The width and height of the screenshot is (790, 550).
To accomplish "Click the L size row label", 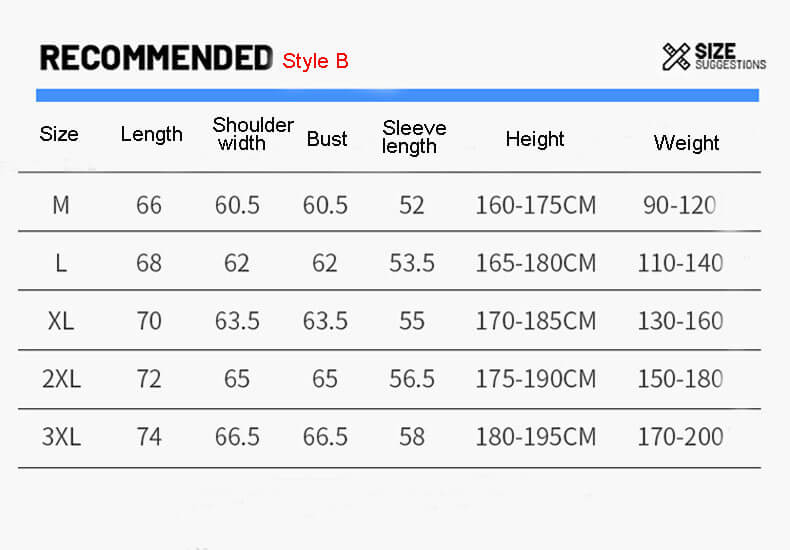I will pos(61,263).
